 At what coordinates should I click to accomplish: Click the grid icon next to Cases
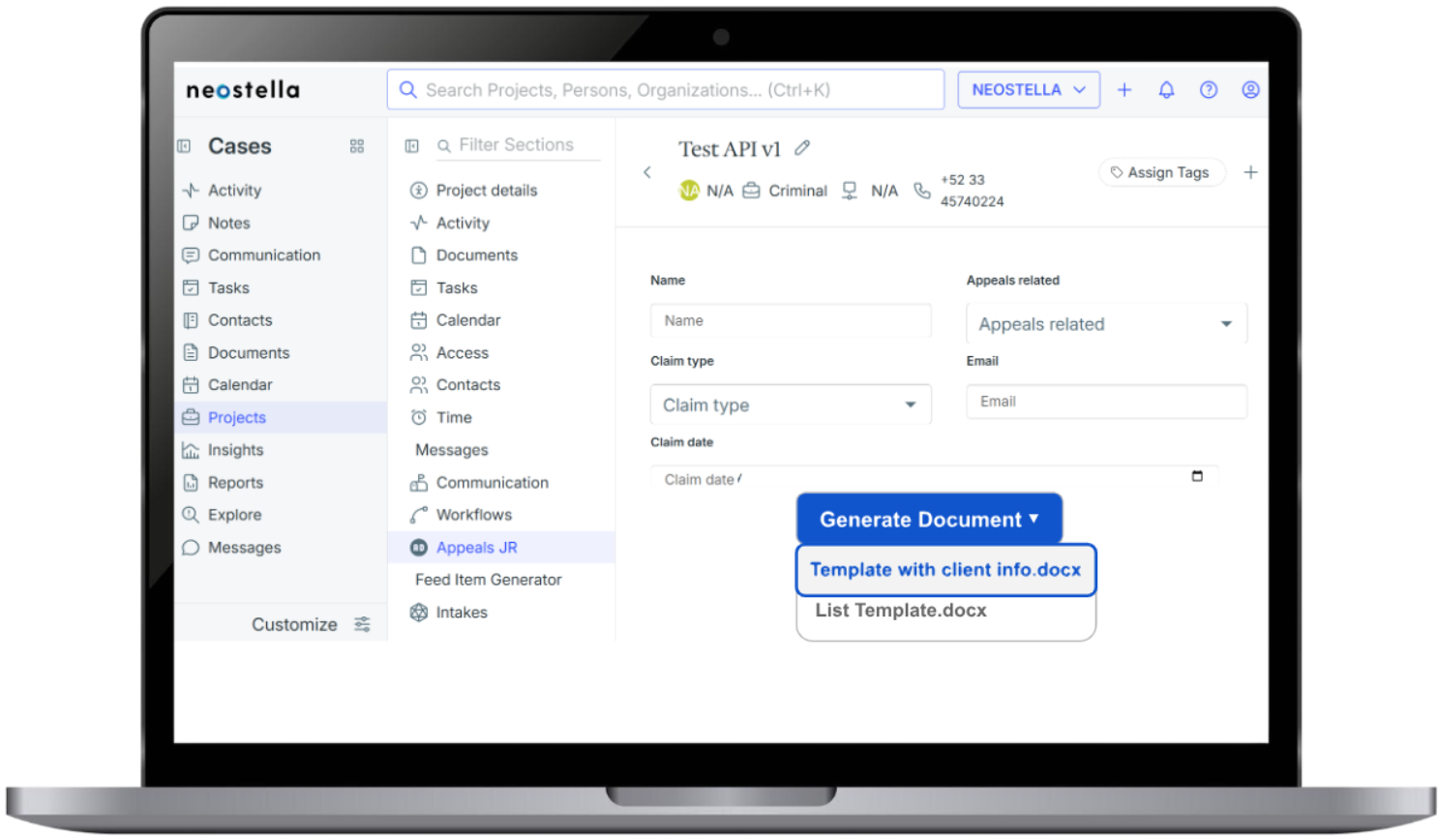click(357, 146)
